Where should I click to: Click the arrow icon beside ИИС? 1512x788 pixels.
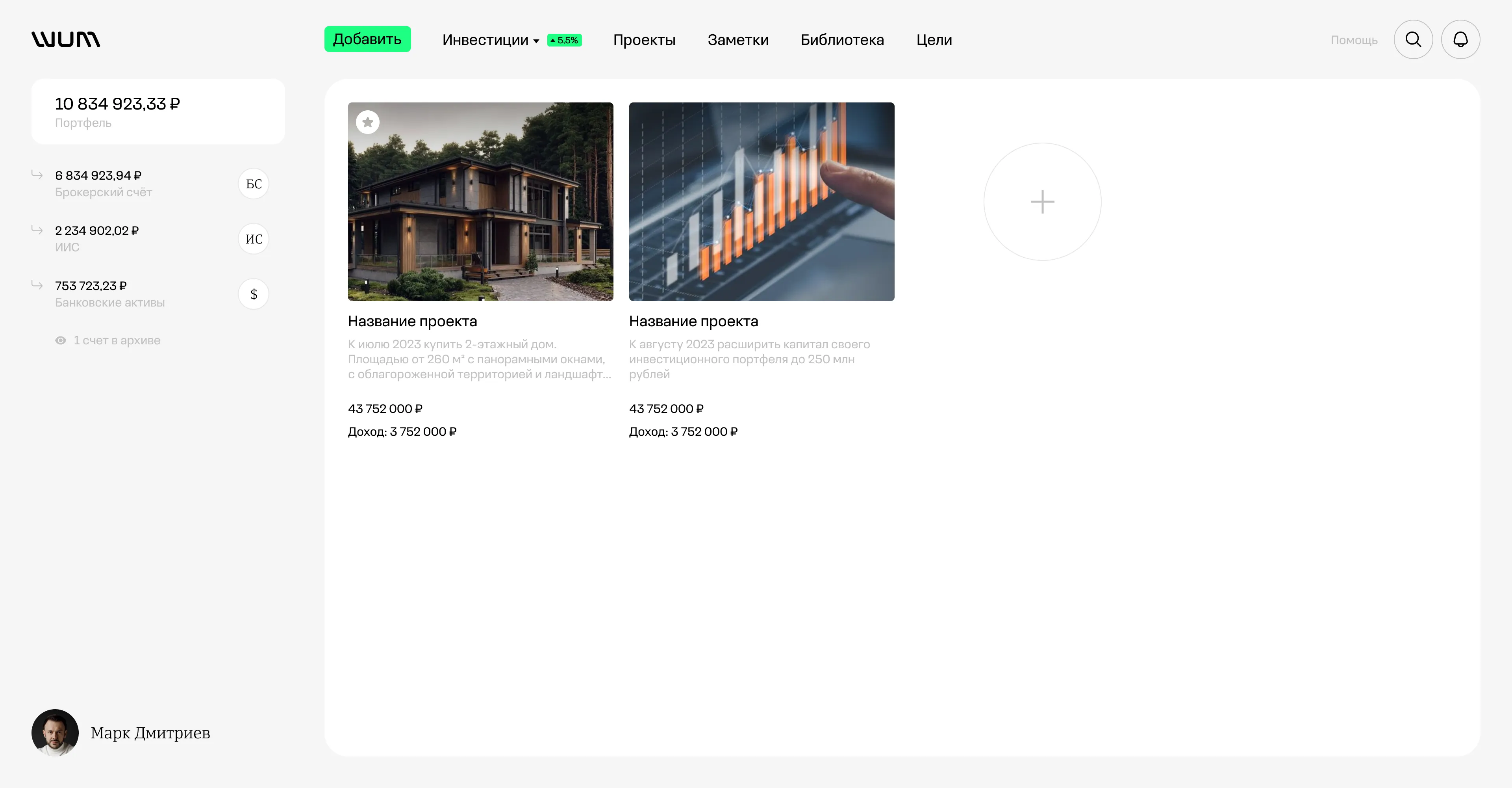(37, 230)
